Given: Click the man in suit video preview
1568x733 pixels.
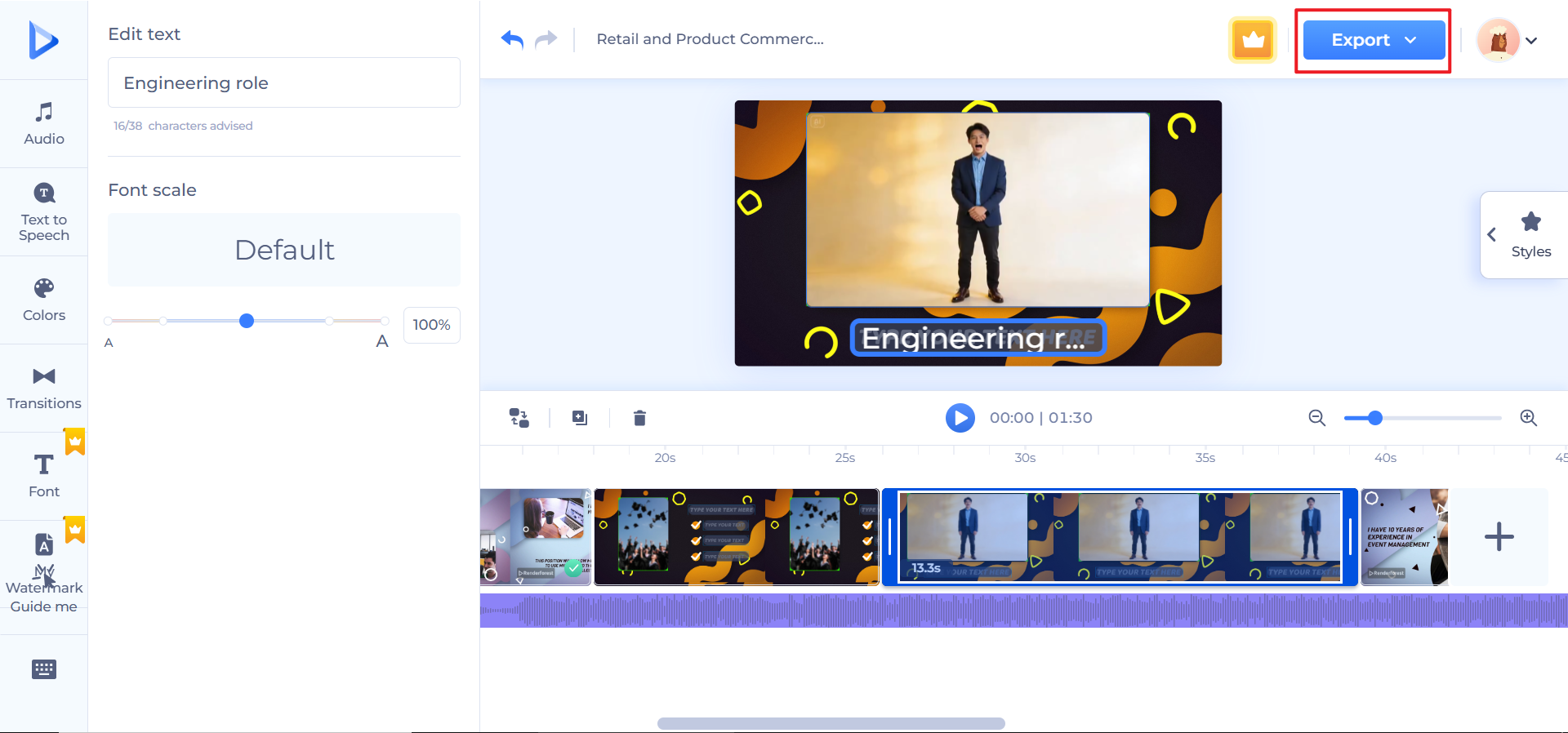Looking at the screenshot, I should tap(978, 210).
